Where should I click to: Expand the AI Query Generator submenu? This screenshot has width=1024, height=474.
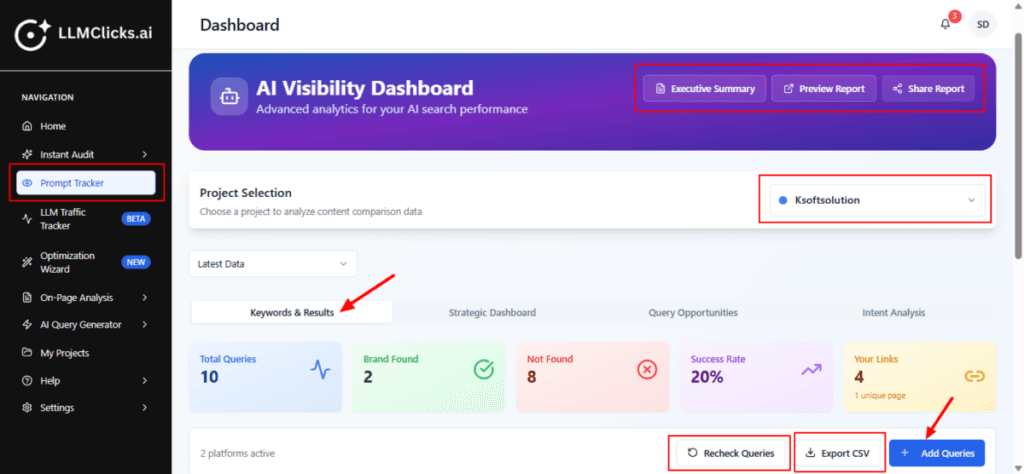coord(145,325)
